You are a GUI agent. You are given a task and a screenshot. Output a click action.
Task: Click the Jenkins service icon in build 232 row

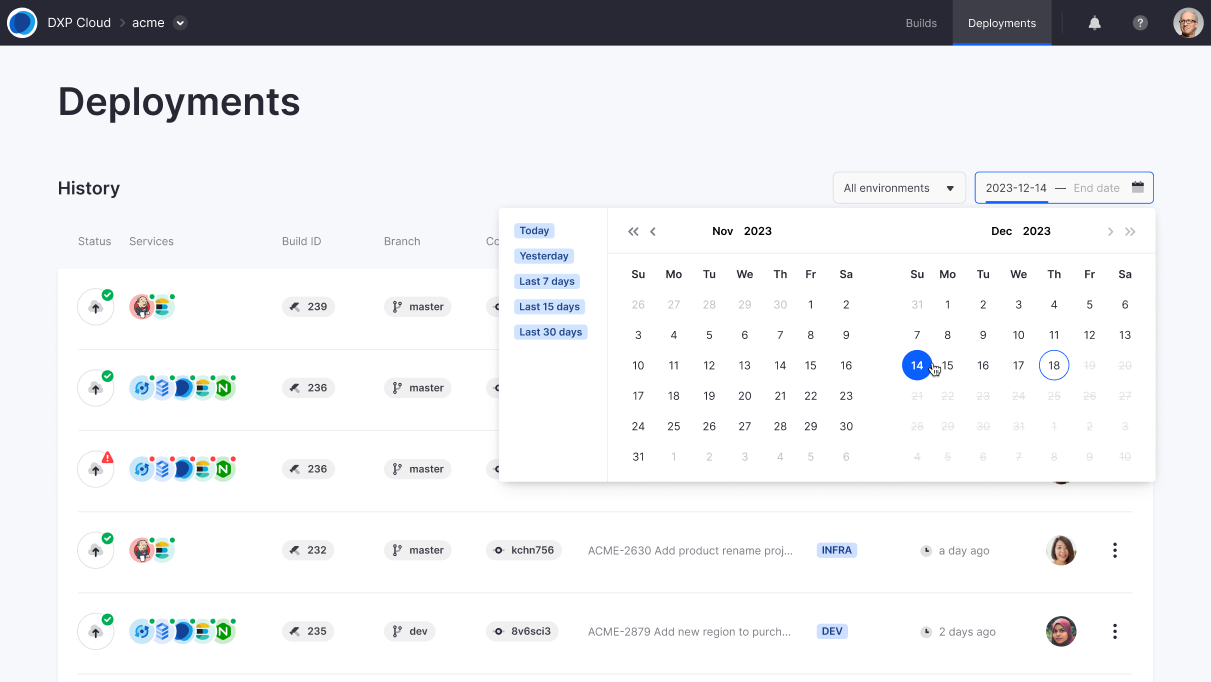coord(141,550)
